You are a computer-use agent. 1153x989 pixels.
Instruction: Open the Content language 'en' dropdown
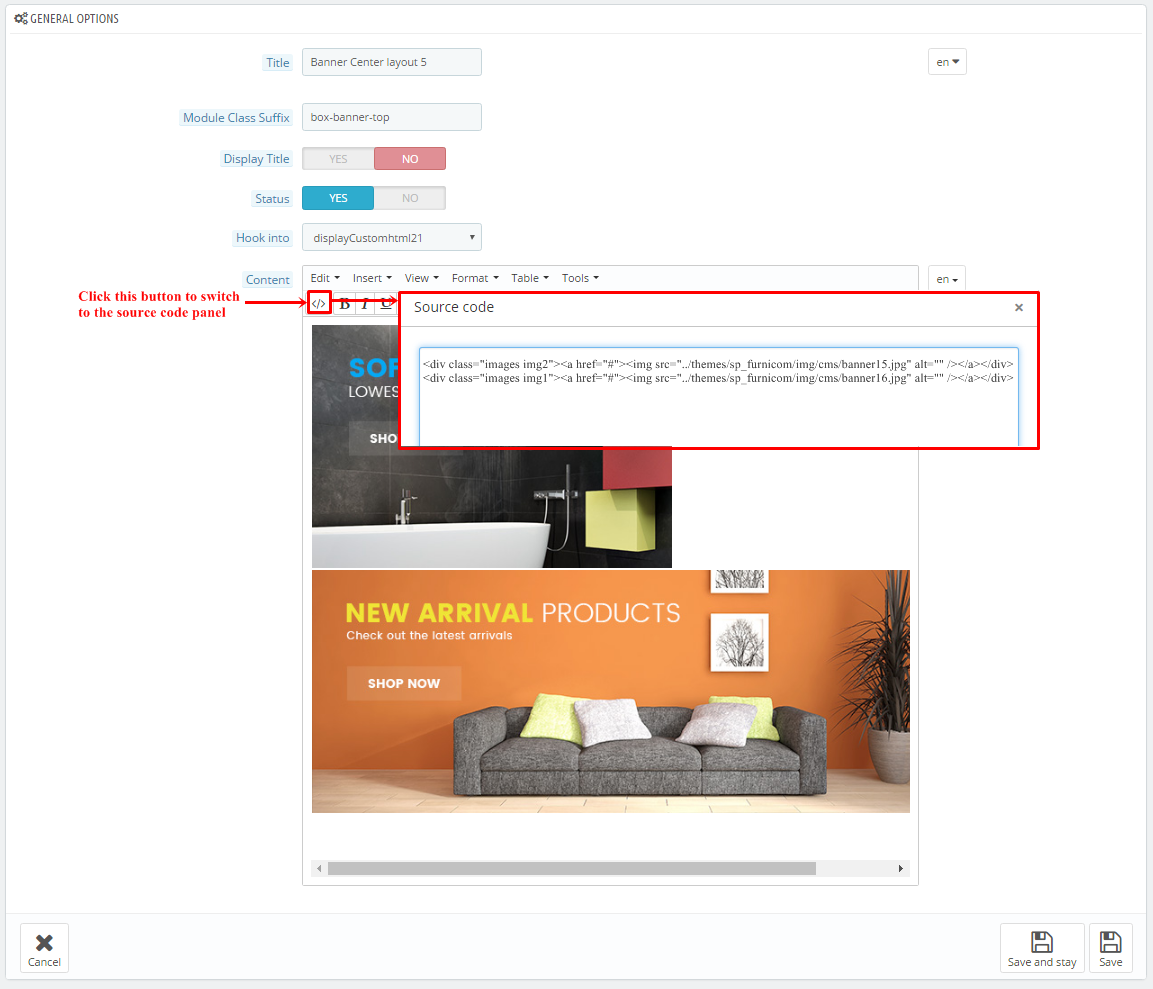pyautogui.click(x=946, y=279)
